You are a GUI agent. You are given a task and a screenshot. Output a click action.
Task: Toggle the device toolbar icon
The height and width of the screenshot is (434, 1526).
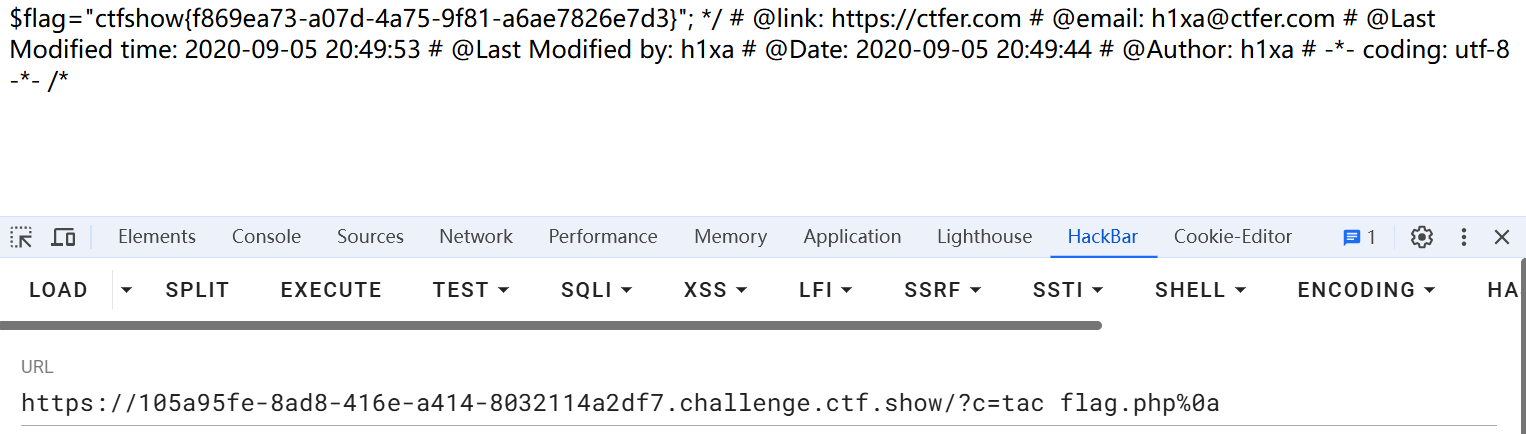coord(63,237)
